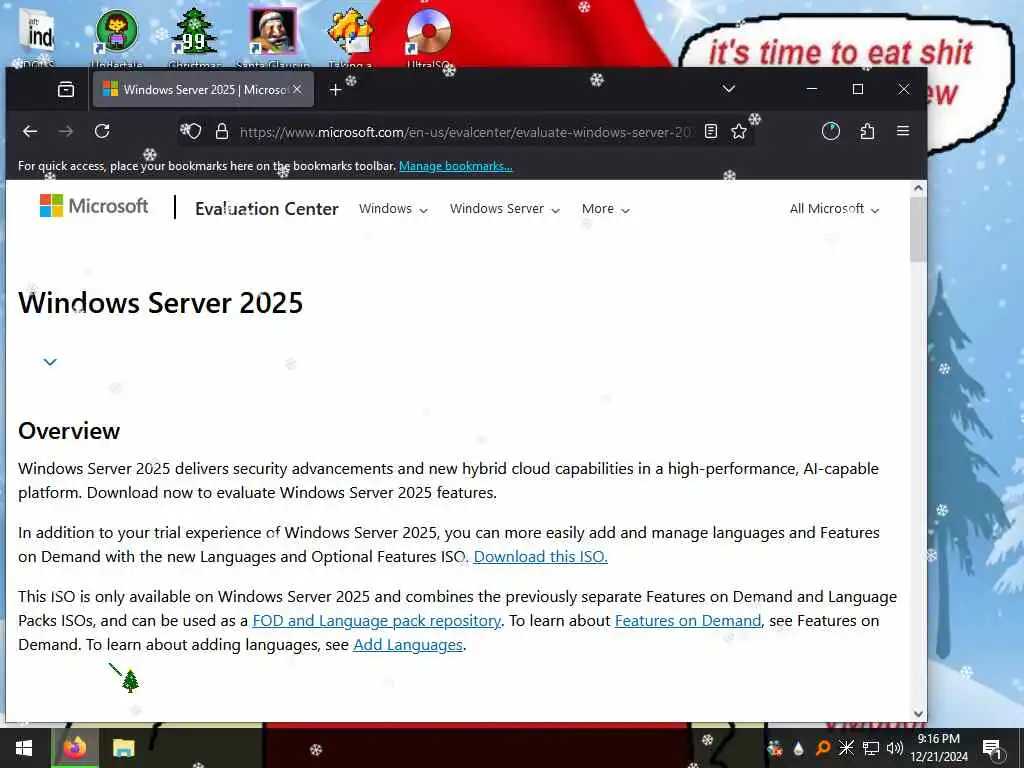
Task: Open the Extensions puzzle menu
Action: coord(867,131)
